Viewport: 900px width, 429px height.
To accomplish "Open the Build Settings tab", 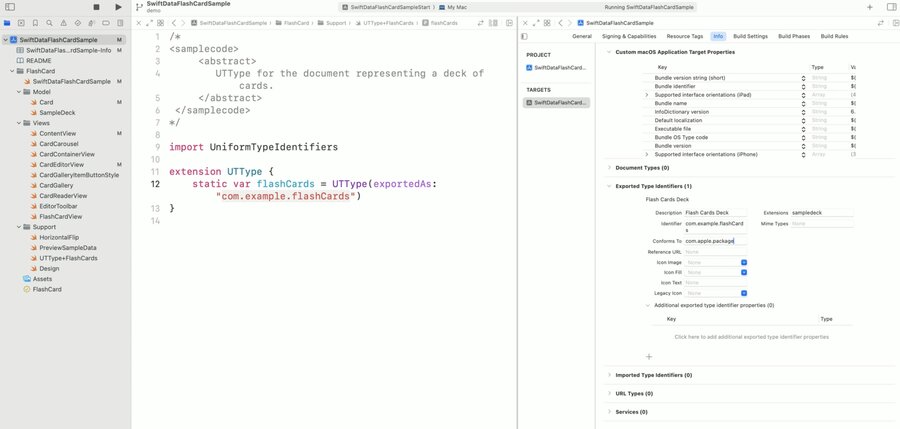I will [x=750, y=36].
